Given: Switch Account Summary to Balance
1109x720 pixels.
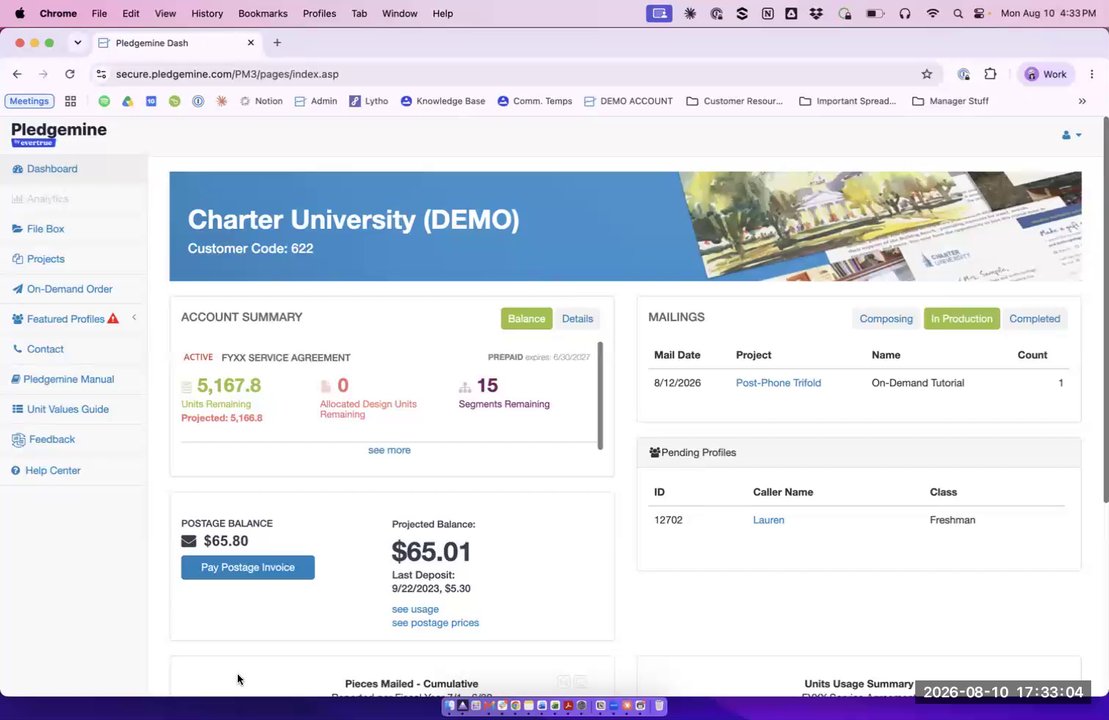Looking at the screenshot, I should (x=526, y=319).
